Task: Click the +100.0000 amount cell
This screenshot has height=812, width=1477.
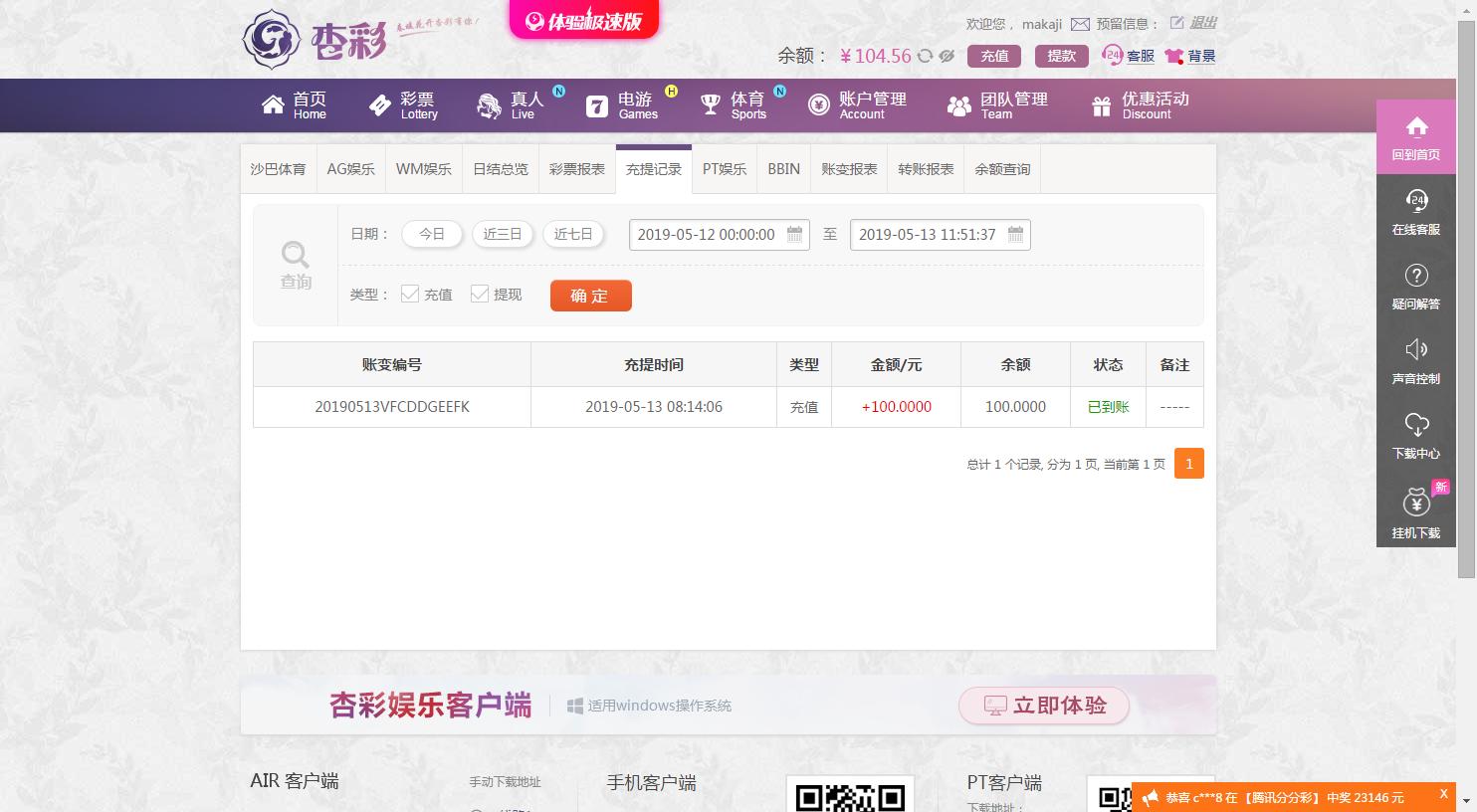Action: [897, 407]
